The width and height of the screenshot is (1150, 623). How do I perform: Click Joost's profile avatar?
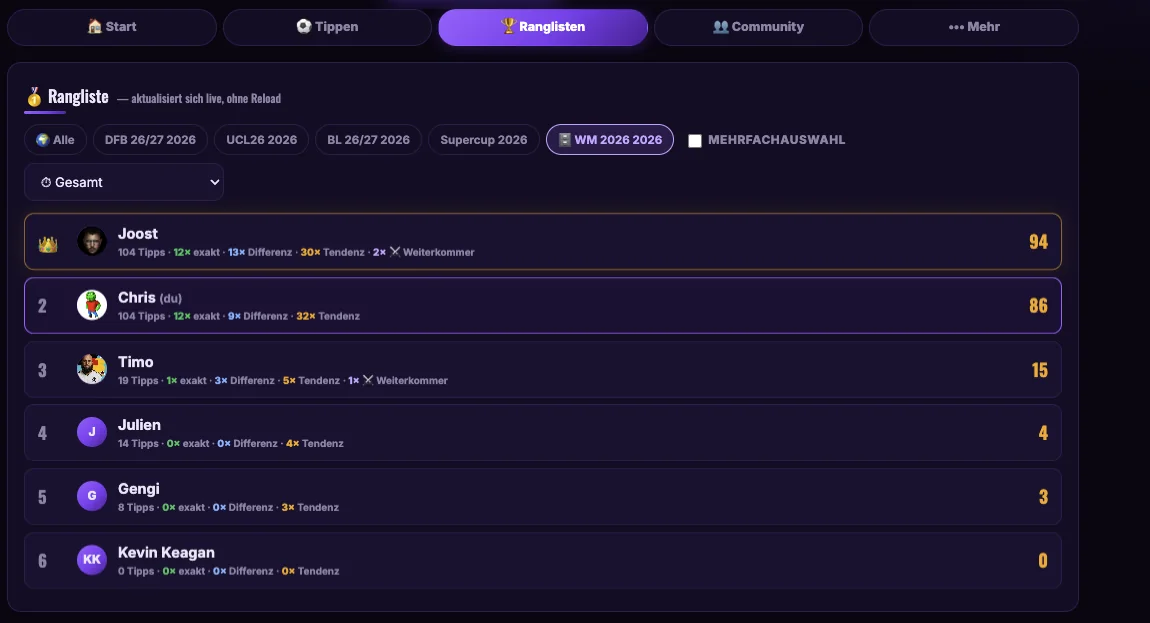pyautogui.click(x=92, y=241)
